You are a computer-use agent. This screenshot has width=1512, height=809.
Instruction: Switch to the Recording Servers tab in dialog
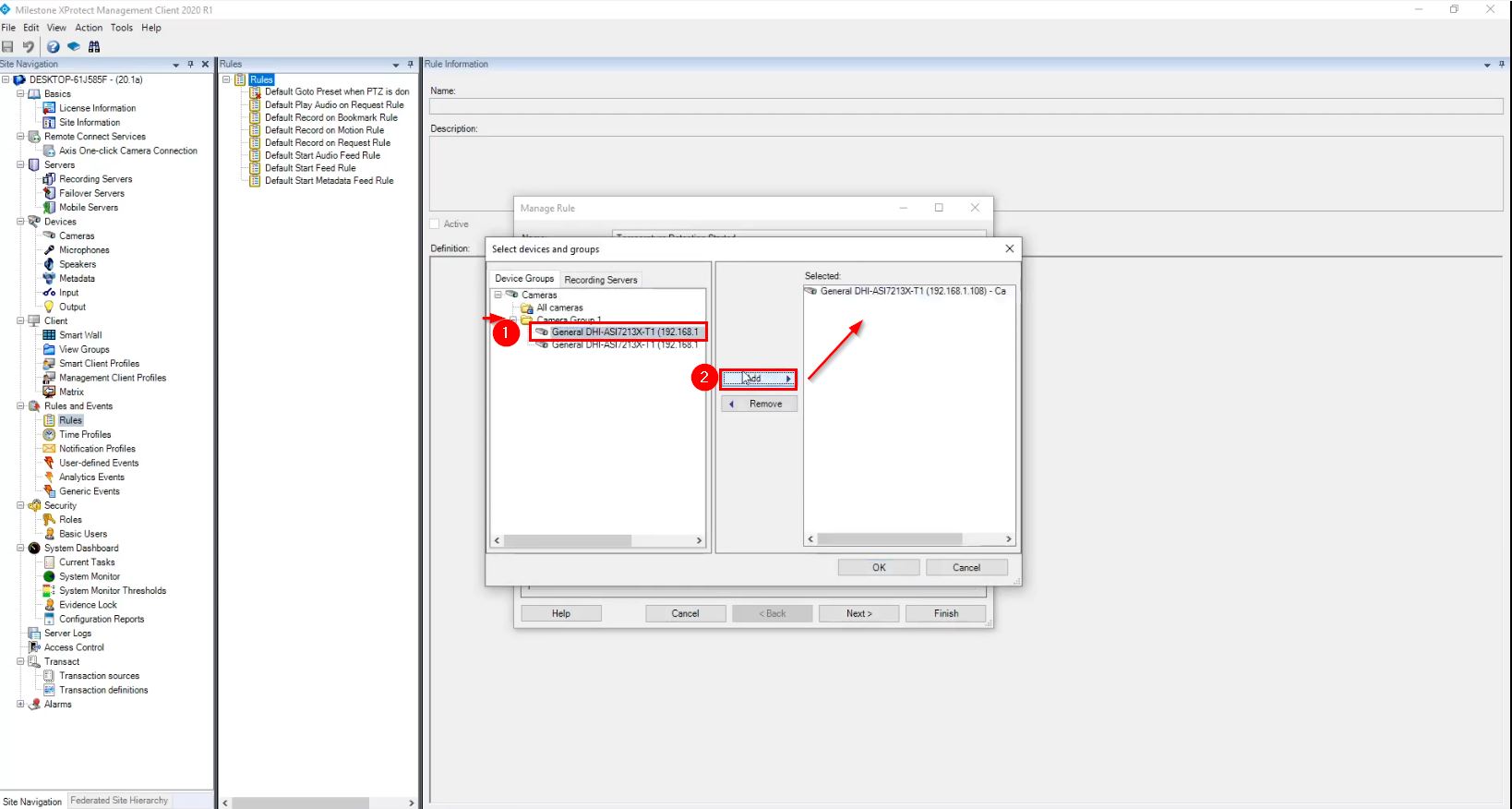click(x=601, y=280)
